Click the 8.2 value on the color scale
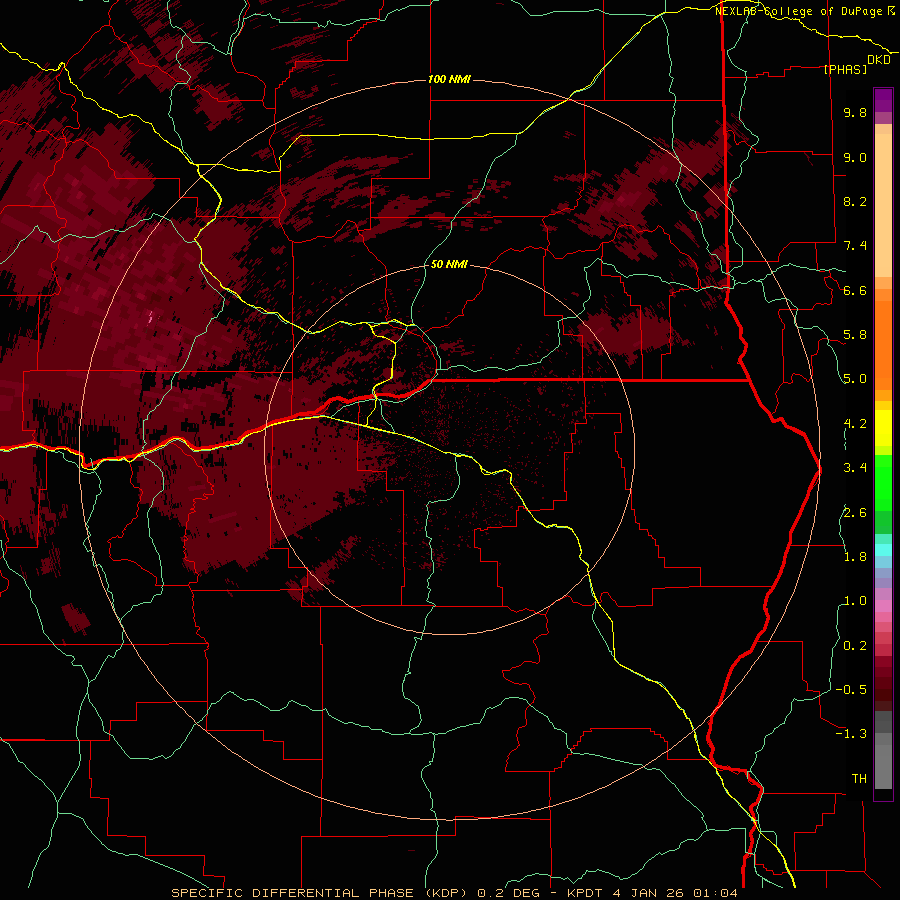The height and width of the screenshot is (900, 900). coord(855,201)
